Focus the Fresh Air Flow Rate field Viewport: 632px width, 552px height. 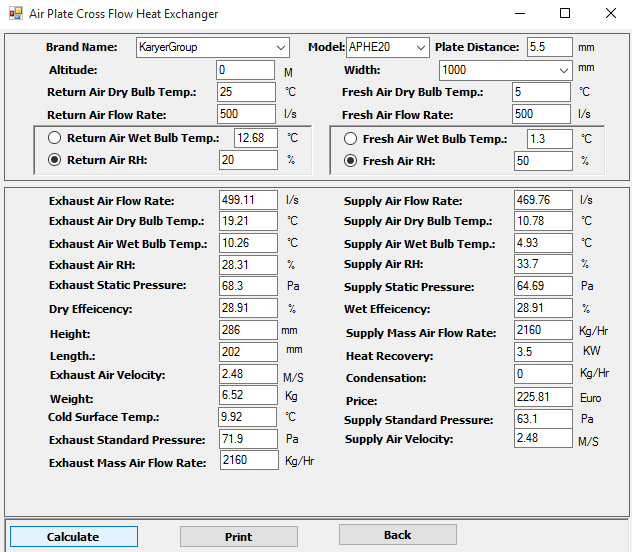pyautogui.click(x=543, y=114)
